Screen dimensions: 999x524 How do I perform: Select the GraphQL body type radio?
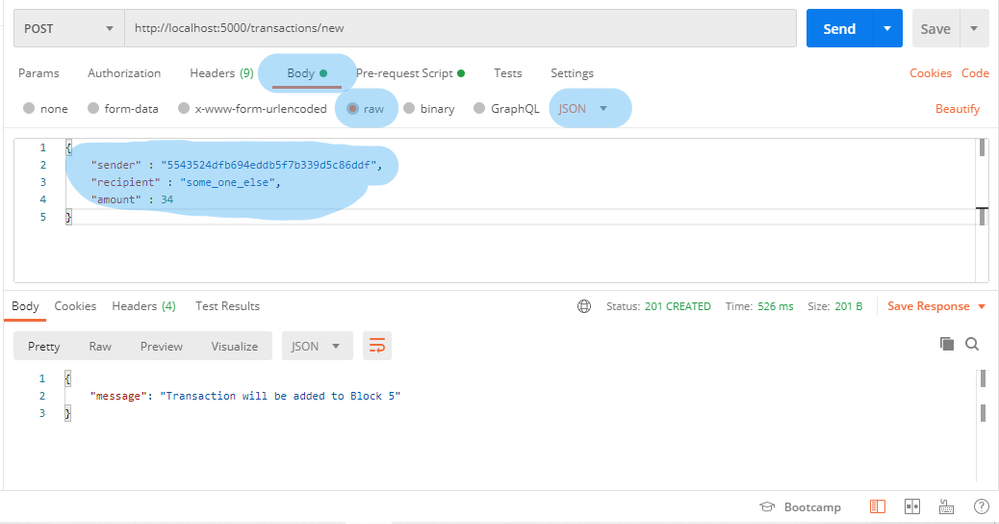[480, 108]
